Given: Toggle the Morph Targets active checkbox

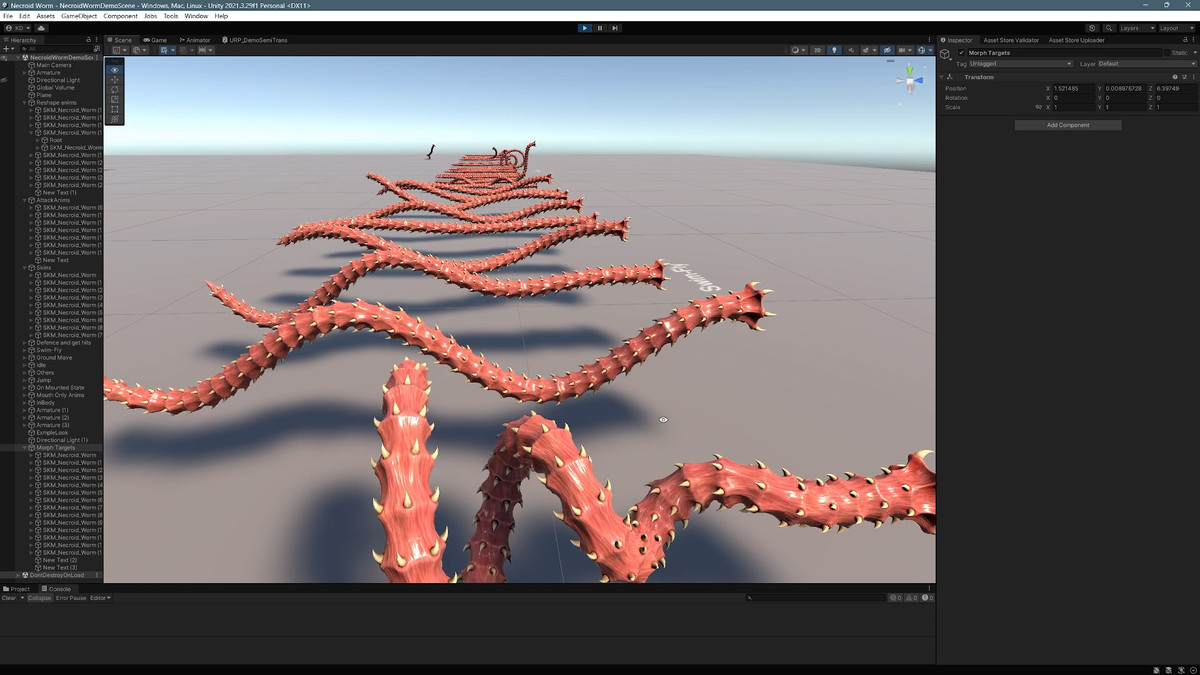Looking at the screenshot, I should (962, 53).
